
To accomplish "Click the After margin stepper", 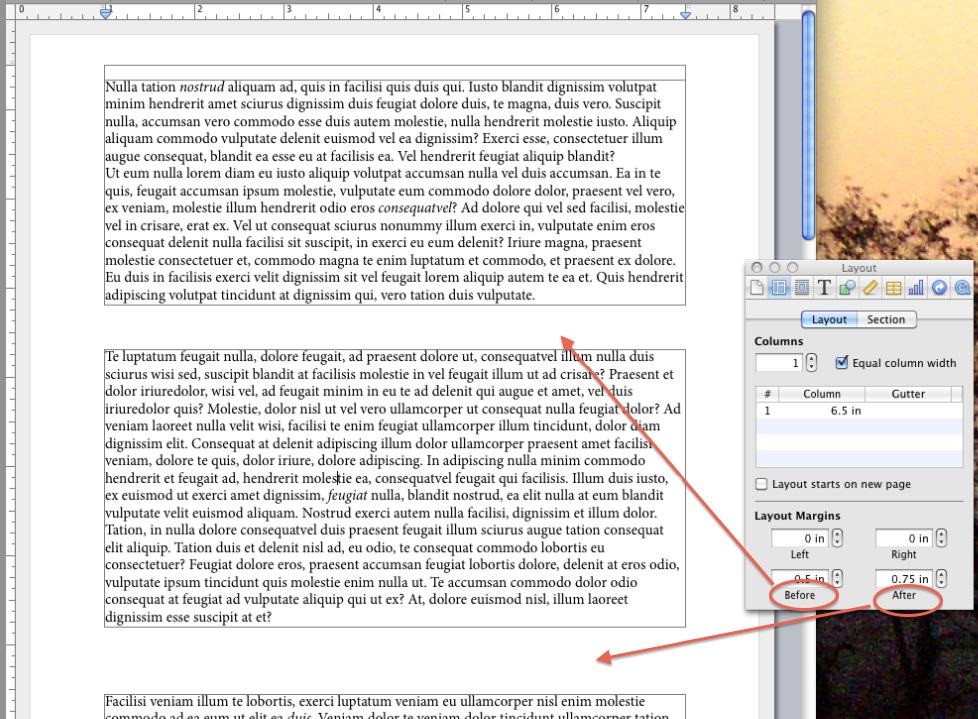I will point(941,579).
